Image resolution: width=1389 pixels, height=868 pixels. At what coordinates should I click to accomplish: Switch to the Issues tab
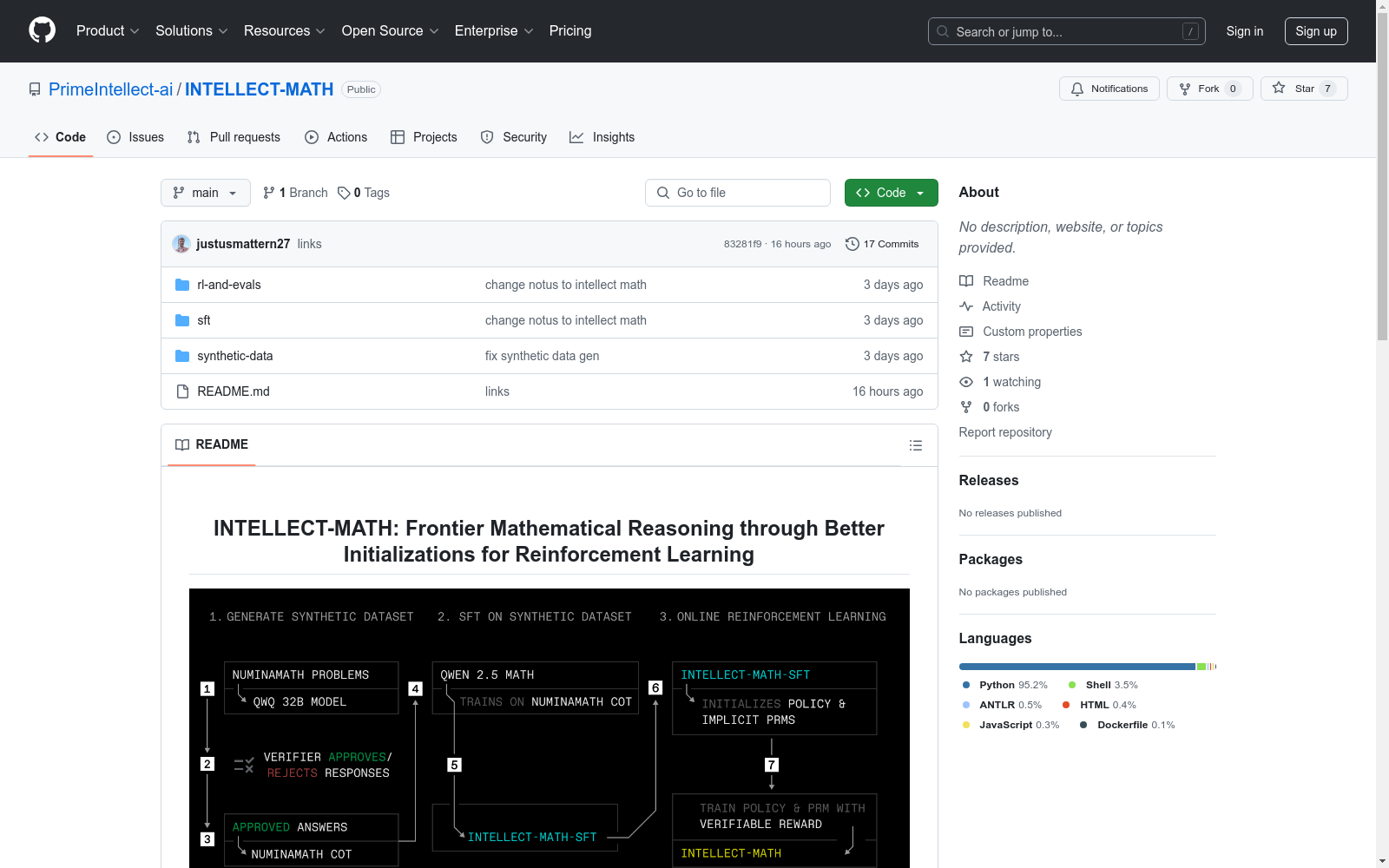click(x=135, y=137)
